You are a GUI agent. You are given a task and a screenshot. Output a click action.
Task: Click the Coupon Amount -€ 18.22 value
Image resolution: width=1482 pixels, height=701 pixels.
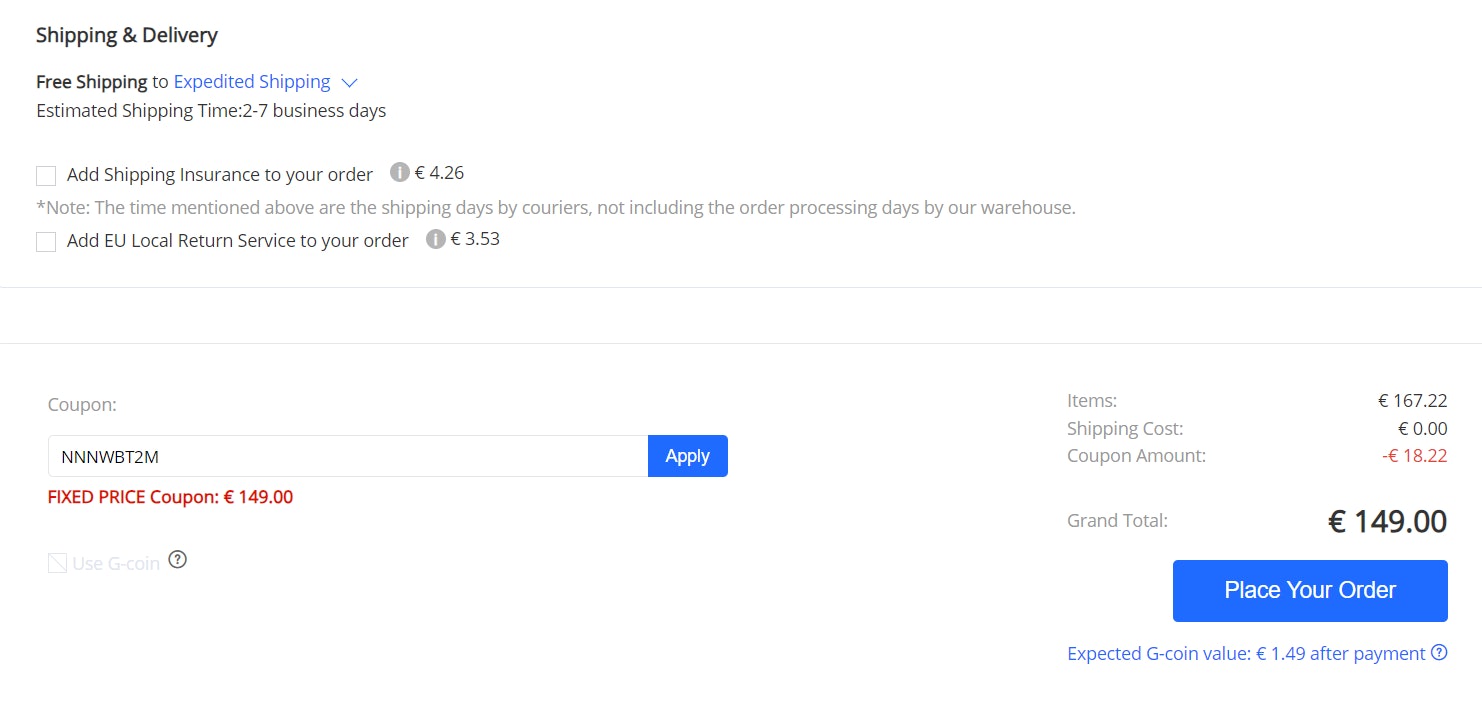coord(1414,456)
